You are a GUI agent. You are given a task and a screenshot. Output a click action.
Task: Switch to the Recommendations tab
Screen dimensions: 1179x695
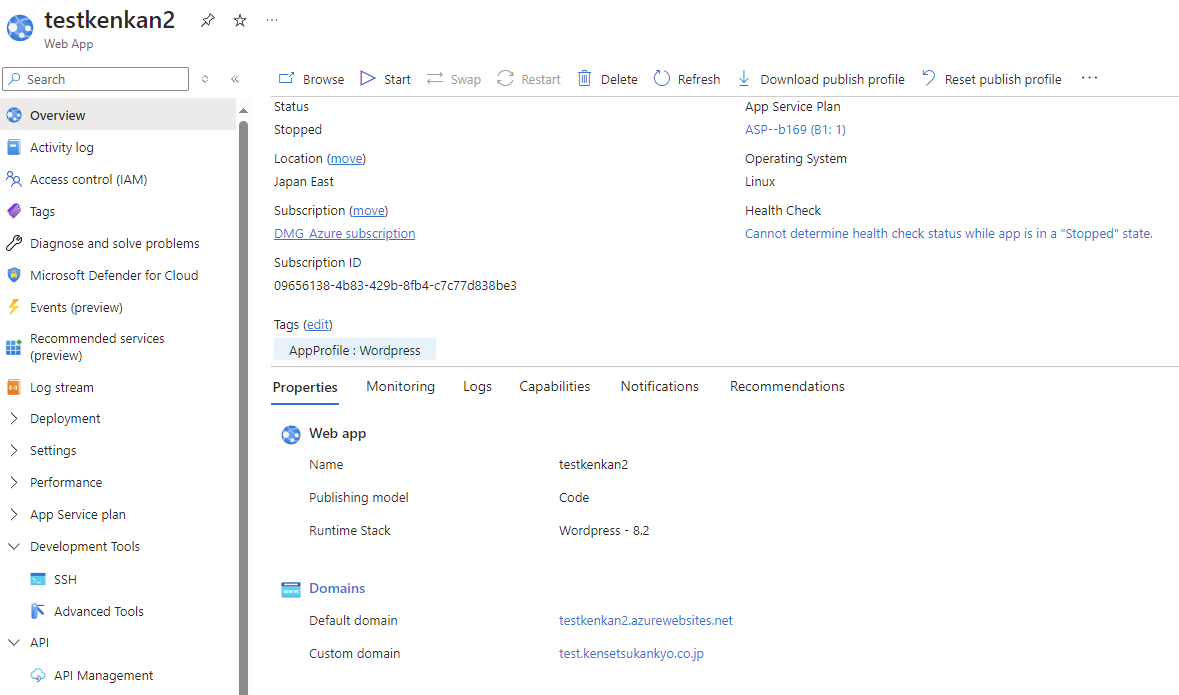(x=787, y=387)
